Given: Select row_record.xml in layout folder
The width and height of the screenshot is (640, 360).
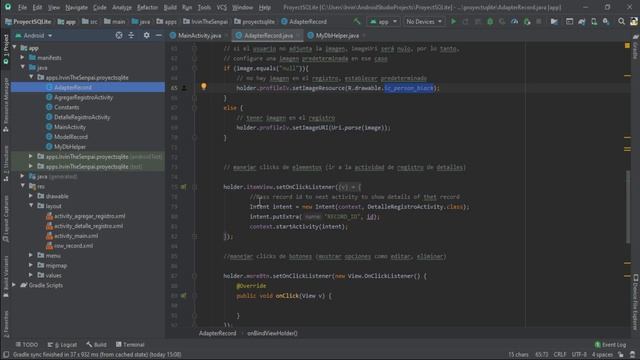Looking at the screenshot, I should (73, 246).
